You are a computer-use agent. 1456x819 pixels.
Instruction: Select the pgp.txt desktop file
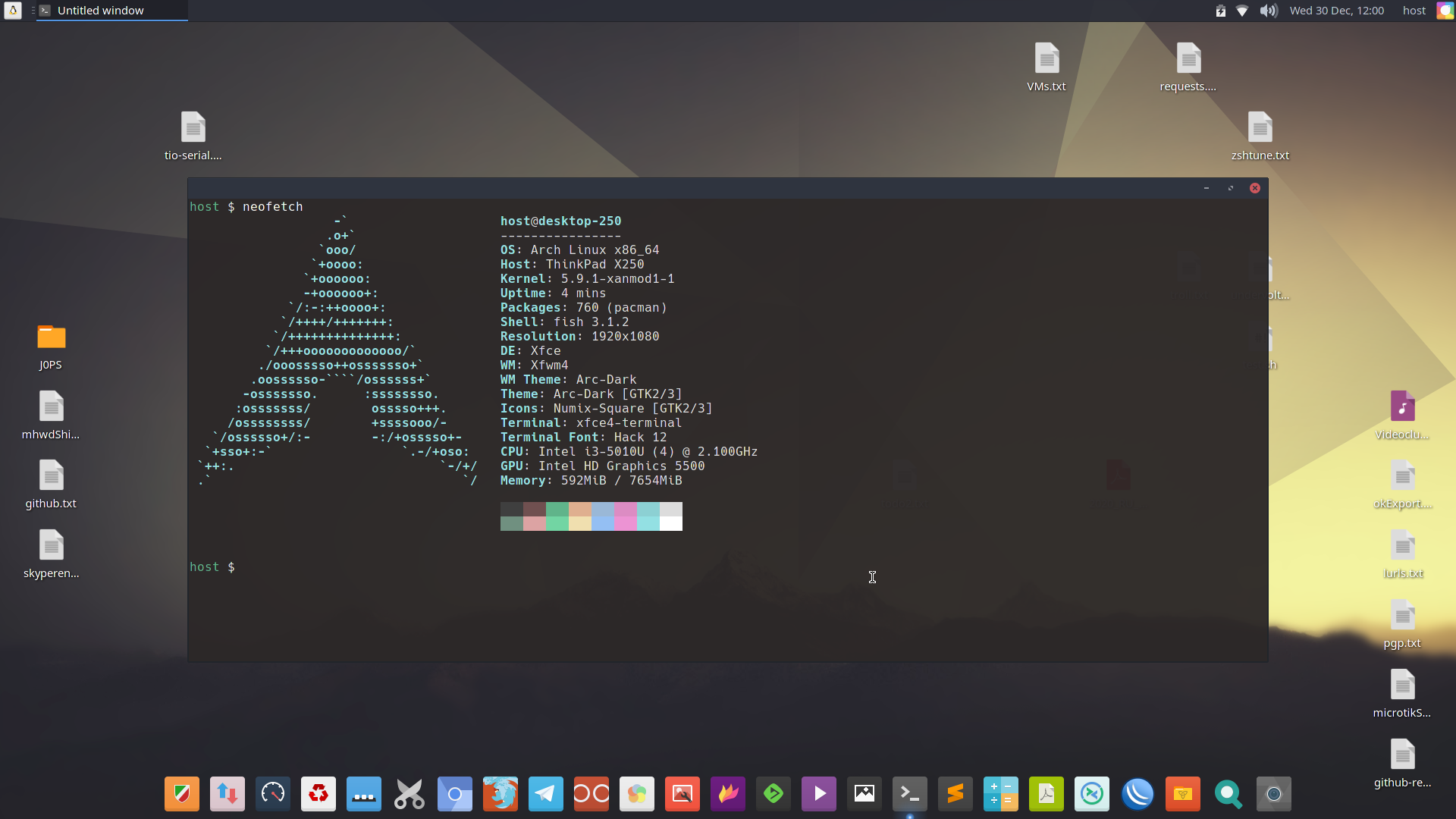[x=1402, y=625]
